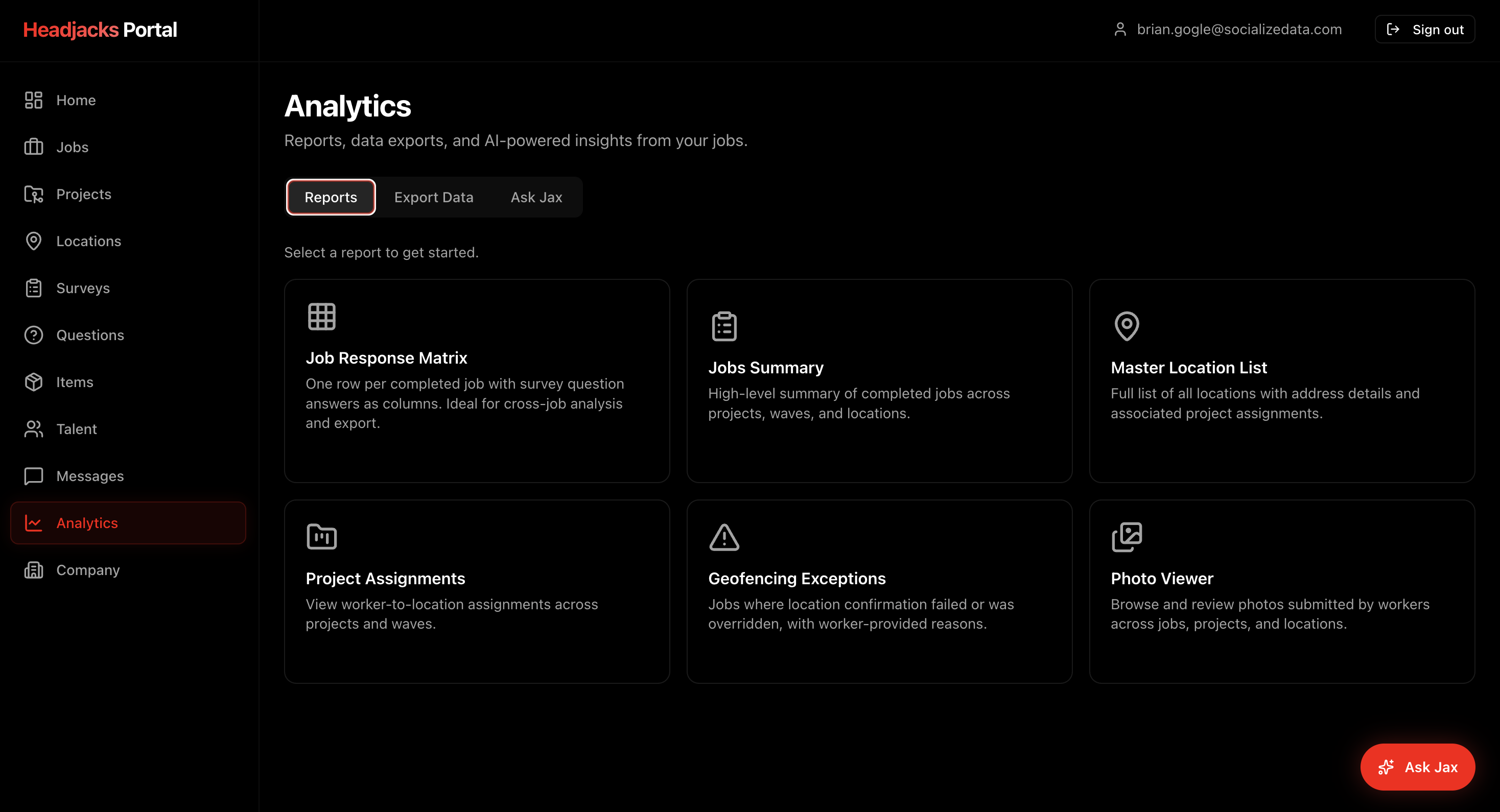
Task: Click the Analytics line chart icon
Action: point(33,523)
